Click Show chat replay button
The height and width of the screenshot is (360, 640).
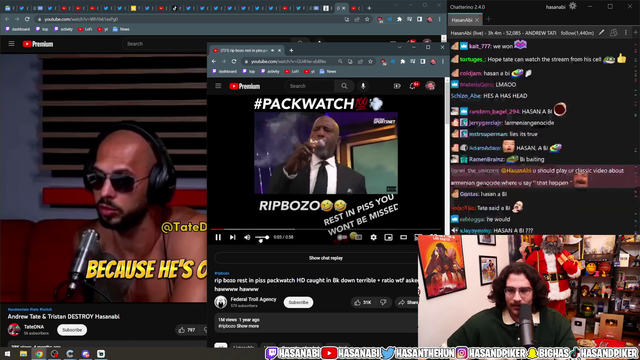pos(325,258)
